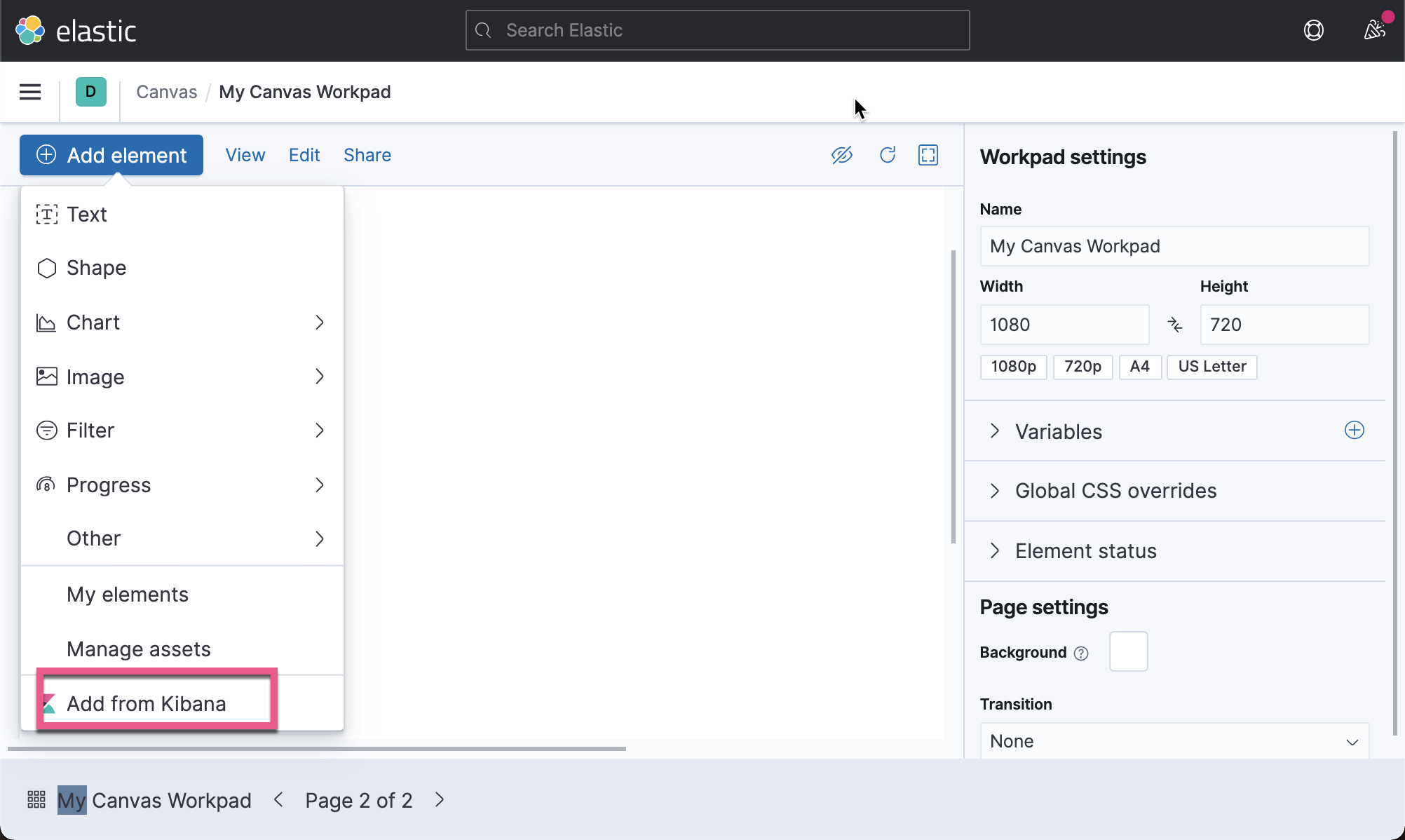Choose a page background color
Viewport: 1405px width, 840px height.
[1128, 651]
